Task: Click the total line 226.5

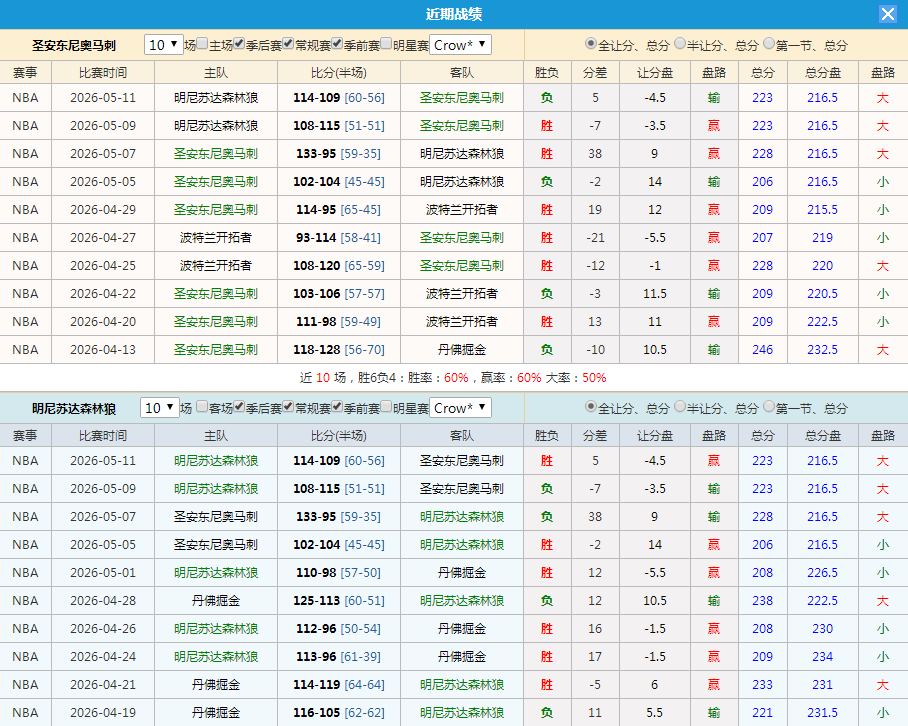Action: click(822, 573)
